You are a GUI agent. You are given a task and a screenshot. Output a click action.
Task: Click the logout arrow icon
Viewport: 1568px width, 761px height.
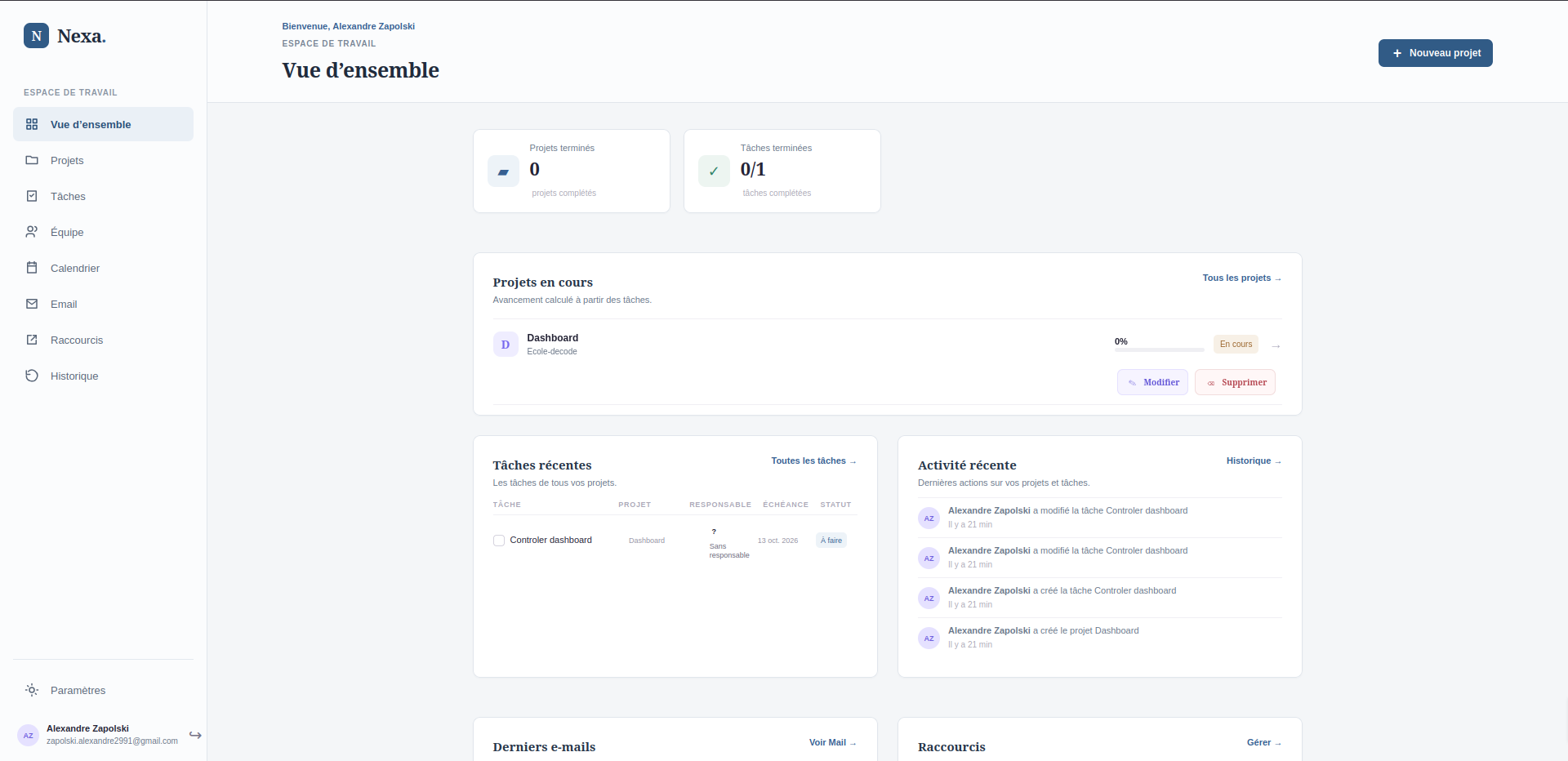tap(195, 735)
